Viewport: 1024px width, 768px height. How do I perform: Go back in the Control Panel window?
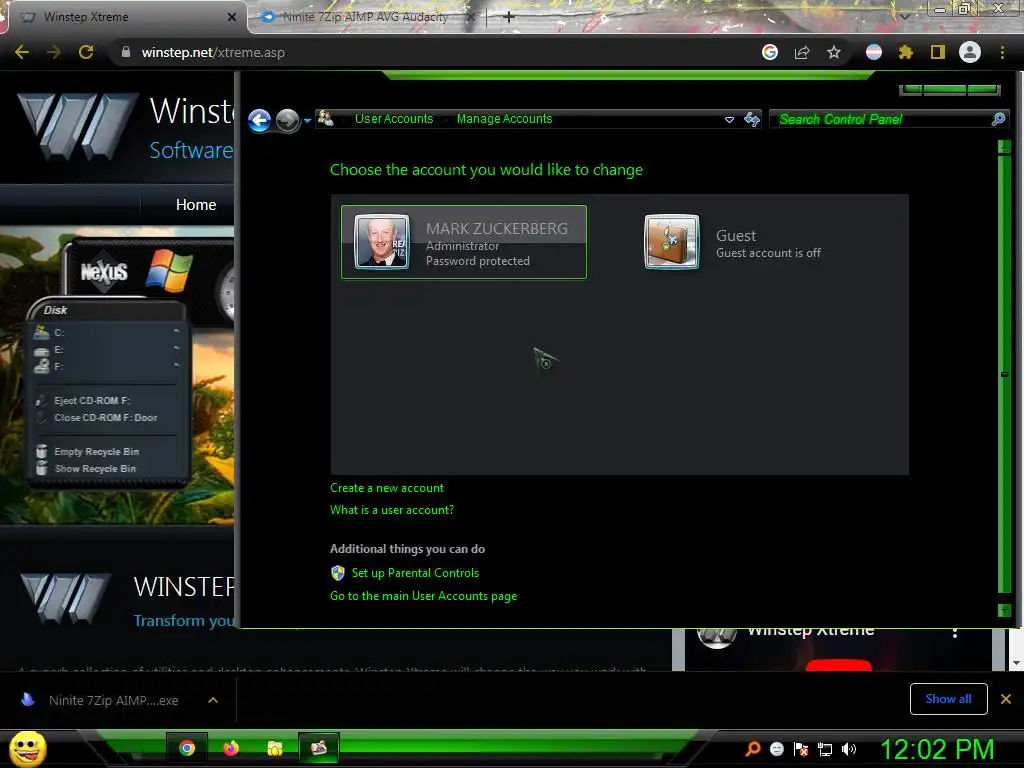(x=259, y=120)
